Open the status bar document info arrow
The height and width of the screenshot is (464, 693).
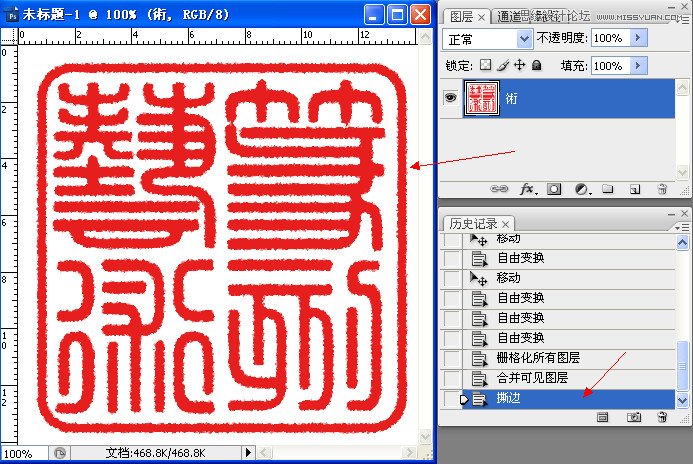coord(248,452)
